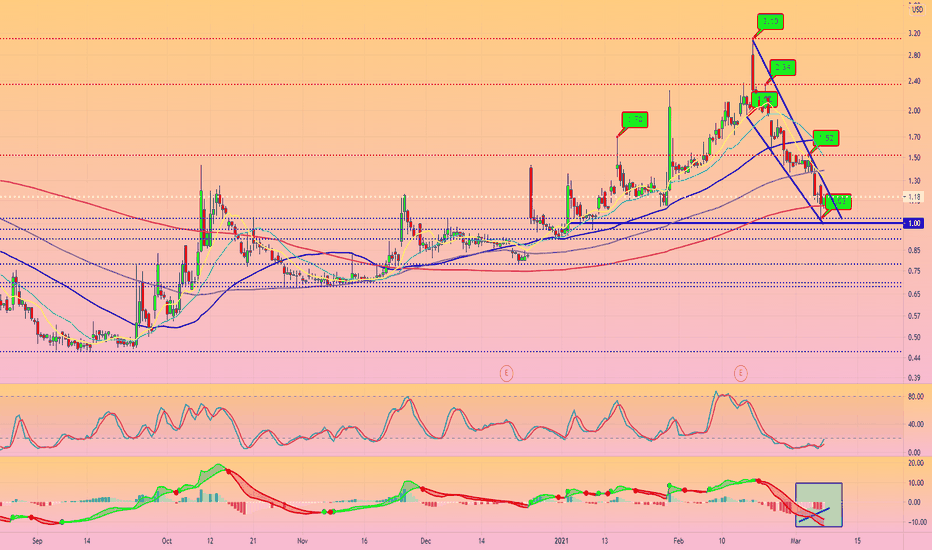Viewport: 932px width, 550px height.
Task: Select the 1.78 price callout in January
Action: point(635,120)
